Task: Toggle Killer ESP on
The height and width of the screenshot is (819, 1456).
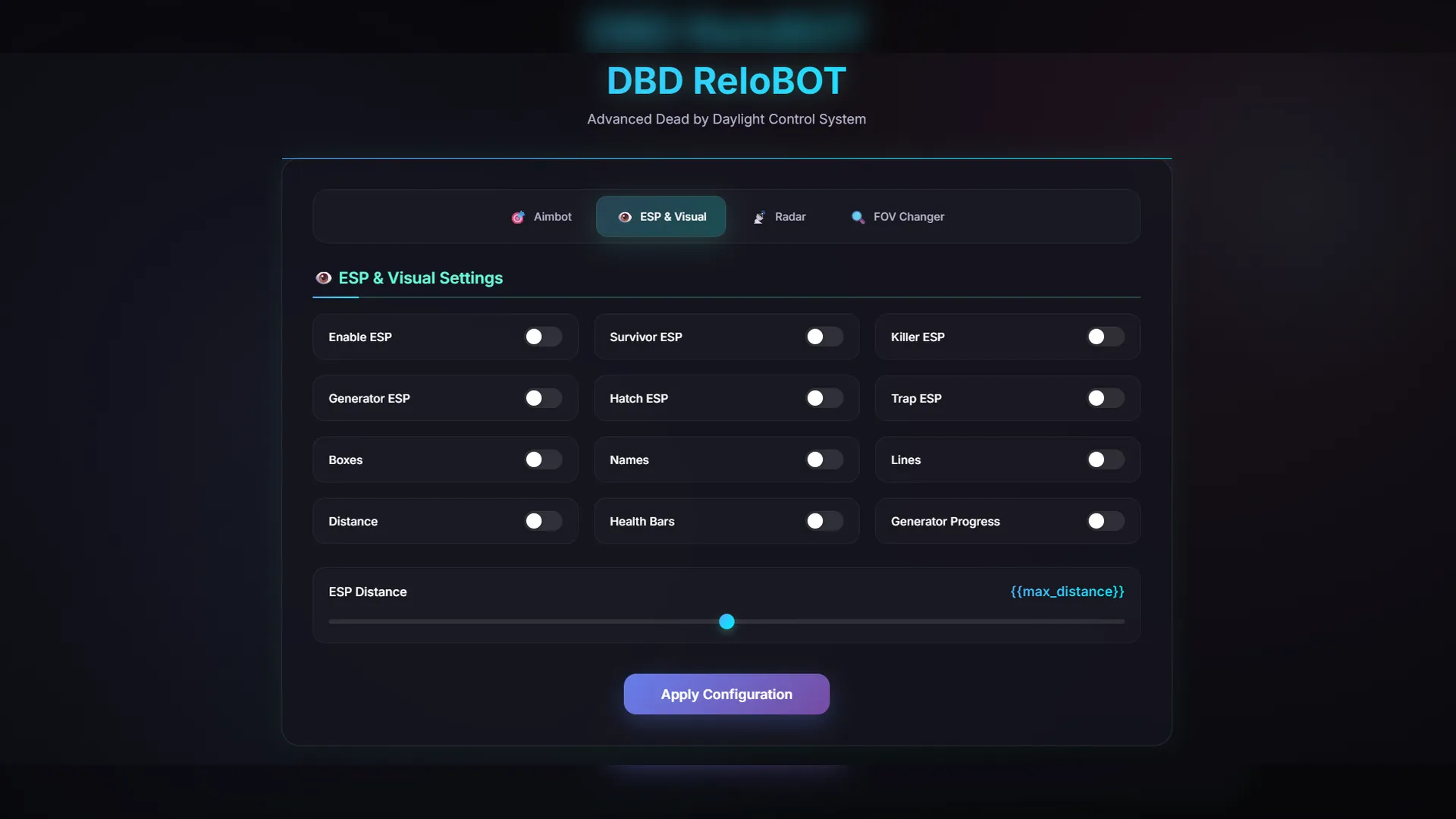Action: pos(1105,337)
